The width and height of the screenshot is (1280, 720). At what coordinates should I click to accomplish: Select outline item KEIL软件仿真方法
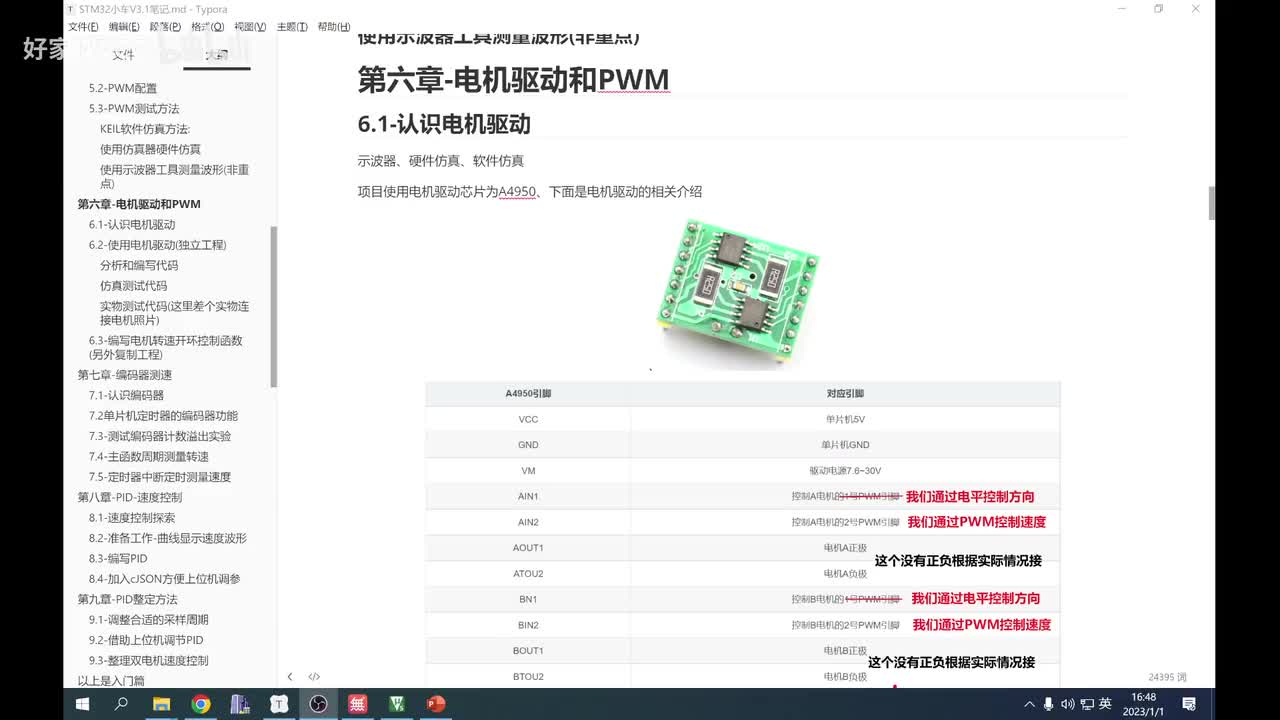(145, 129)
